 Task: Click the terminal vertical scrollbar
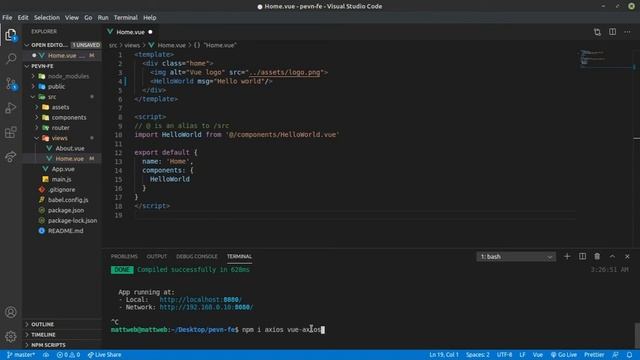point(637,336)
